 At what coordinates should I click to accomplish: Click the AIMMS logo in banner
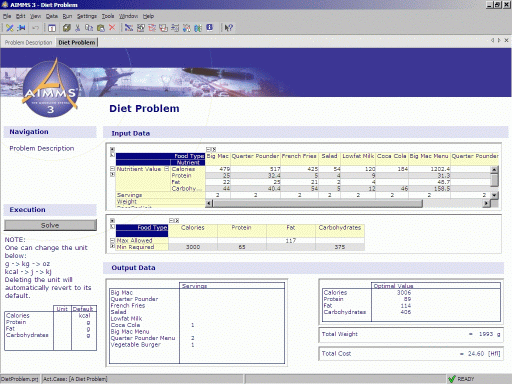tap(50, 89)
